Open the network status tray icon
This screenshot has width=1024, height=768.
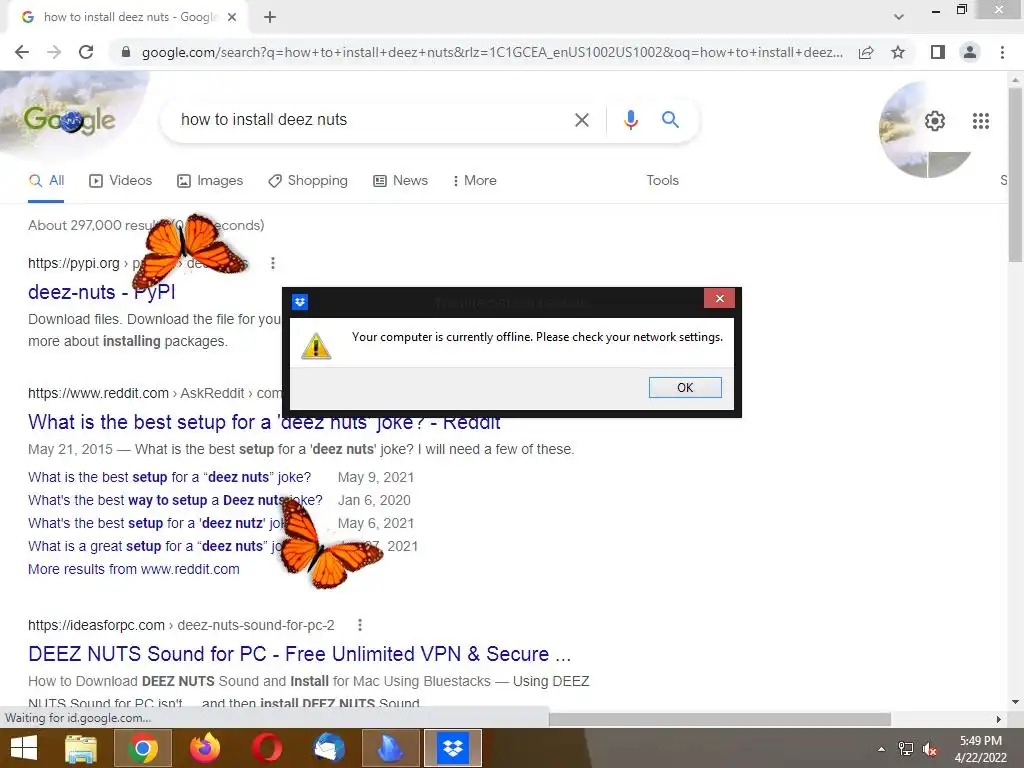pos(906,749)
